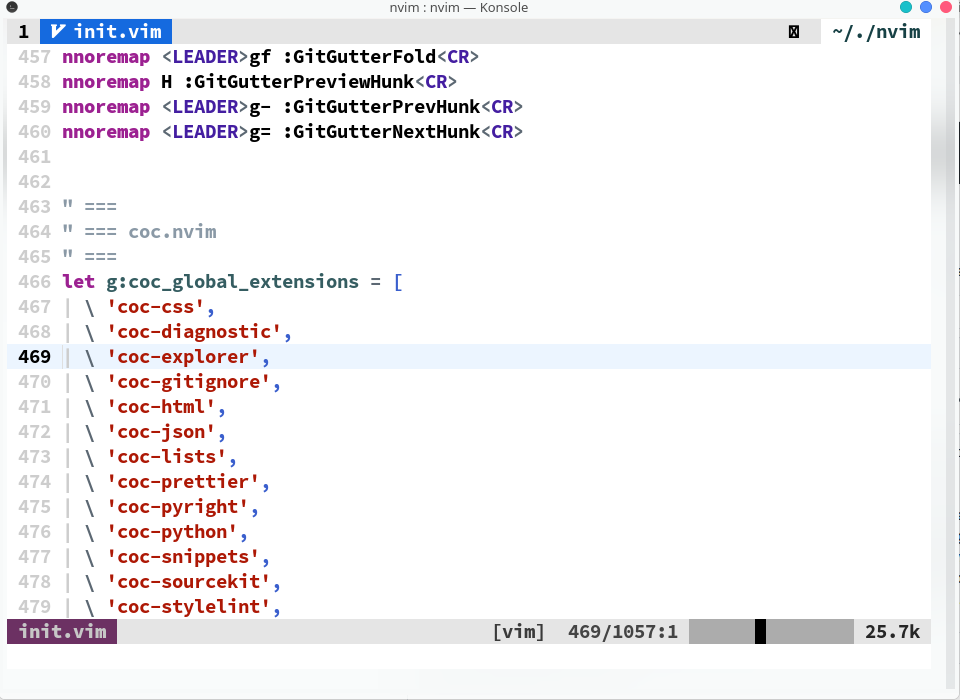This screenshot has height=700, width=960.
Task: Click the [vim] filetype indicator in the statusline
Action: click(x=517, y=631)
